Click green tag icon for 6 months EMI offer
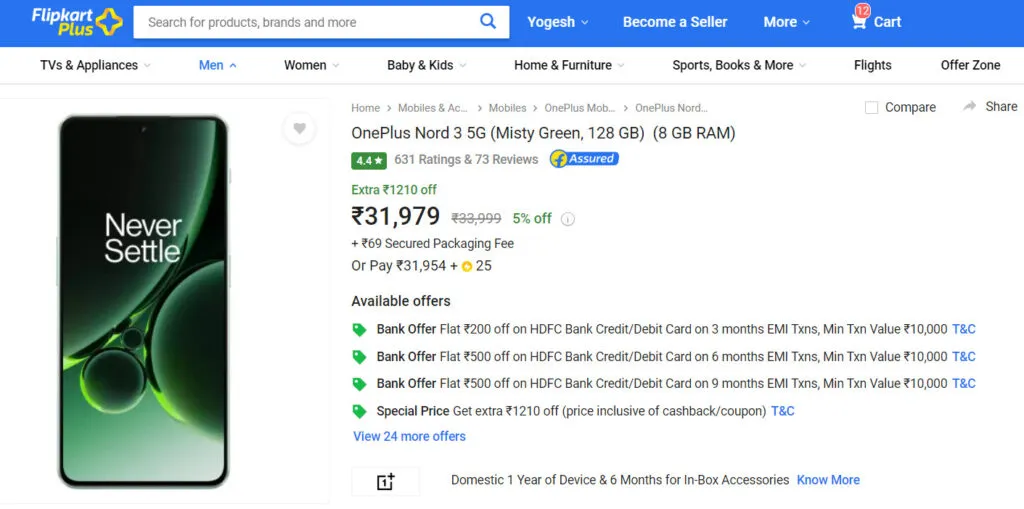Screen dimensions: 1024x509 (x=359, y=357)
